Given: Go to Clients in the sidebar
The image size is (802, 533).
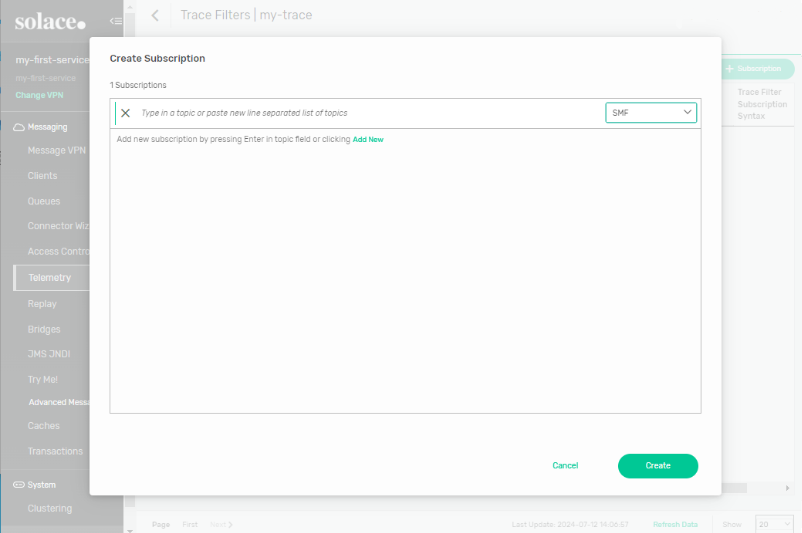Looking at the screenshot, I should [x=43, y=176].
